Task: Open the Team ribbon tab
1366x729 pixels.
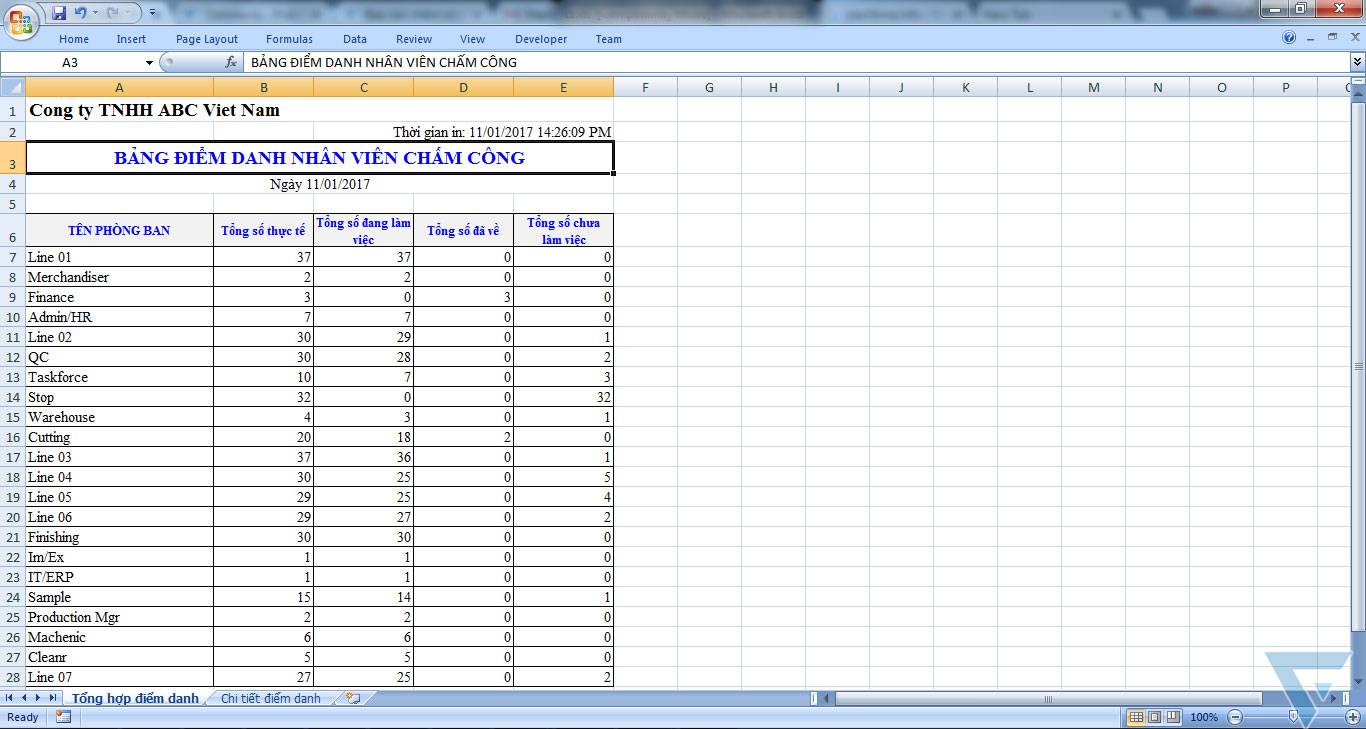Action: tap(609, 39)
